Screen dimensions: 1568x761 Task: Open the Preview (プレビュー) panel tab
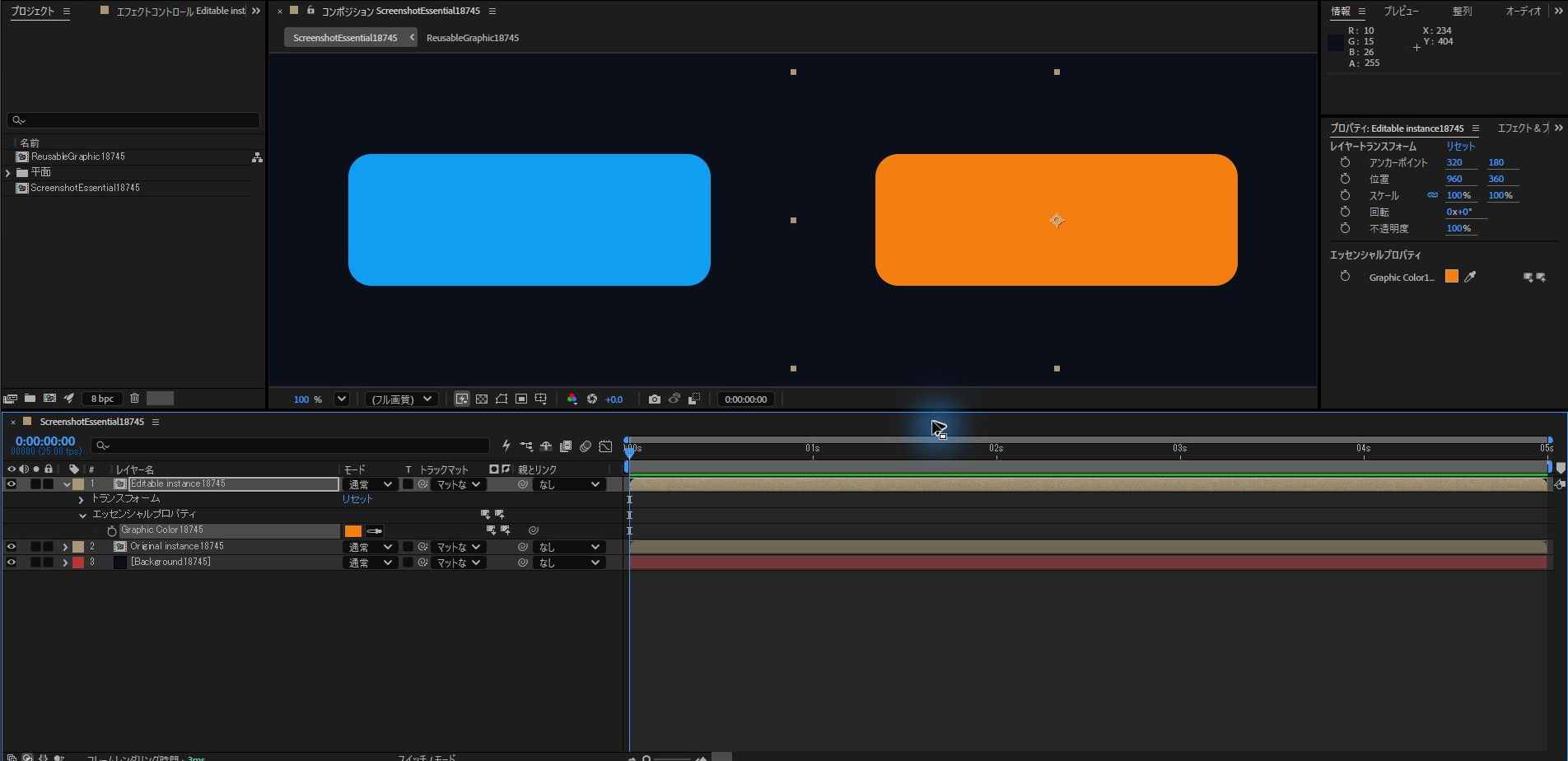point(1401,12)
